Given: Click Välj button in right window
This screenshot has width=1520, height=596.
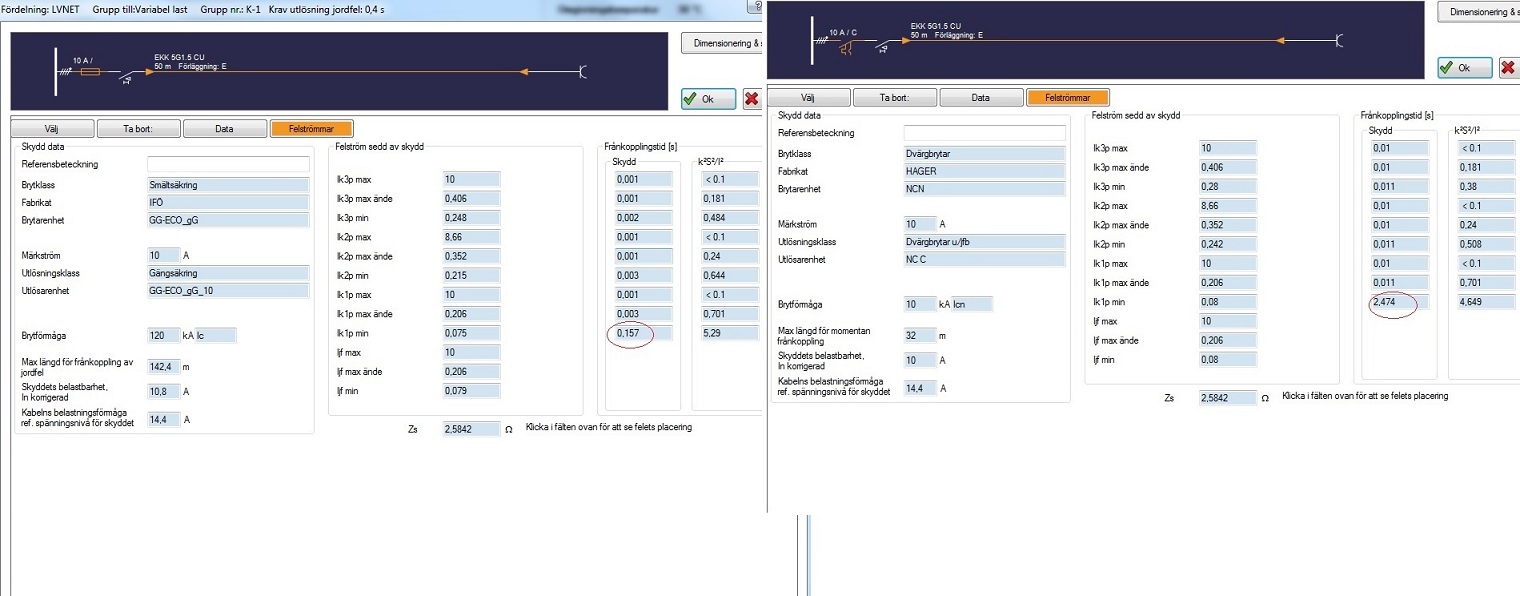Looking at the screenshot, I should 810,97.
